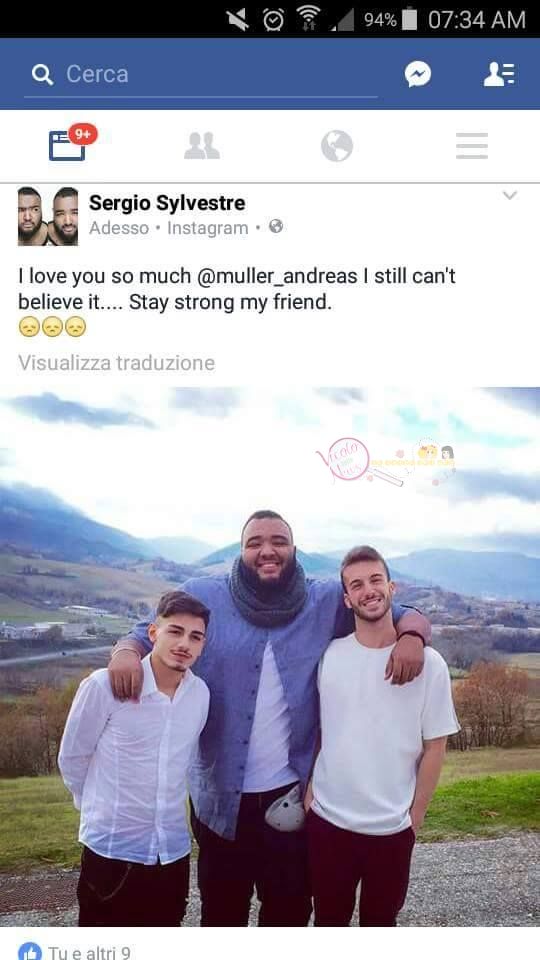Screen dimensions: 540x960
Task: Open the Sergio Sylvestre name link
Action: [167, 203]
